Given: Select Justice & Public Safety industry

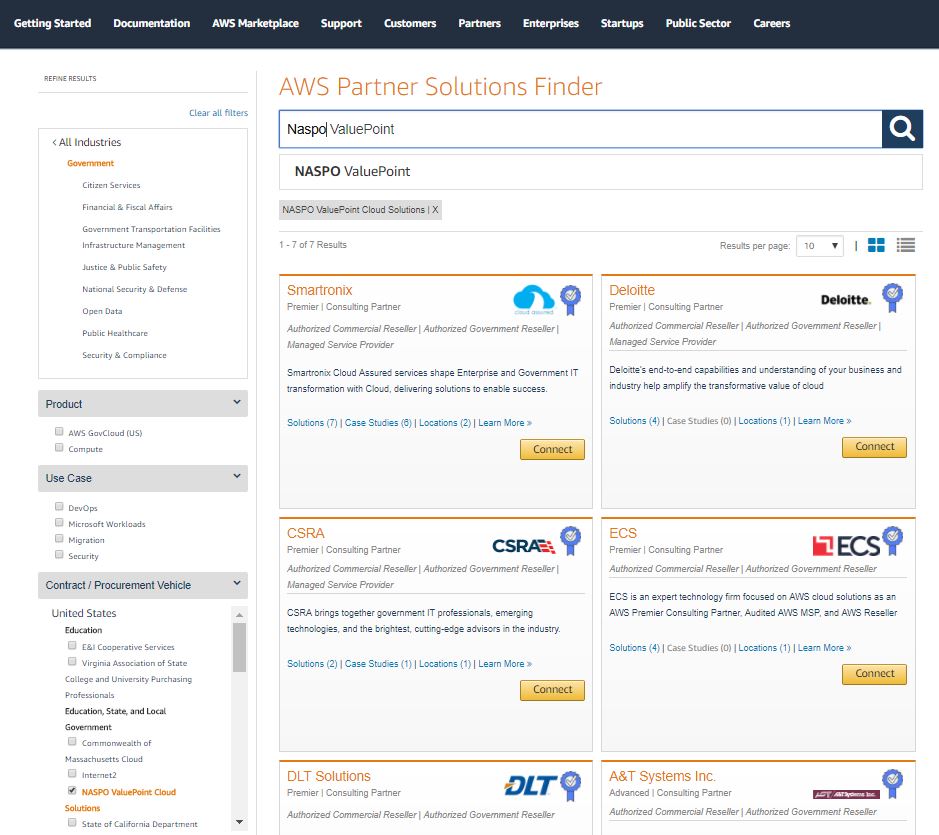Looking at the screenshot, I should (125, 267).
